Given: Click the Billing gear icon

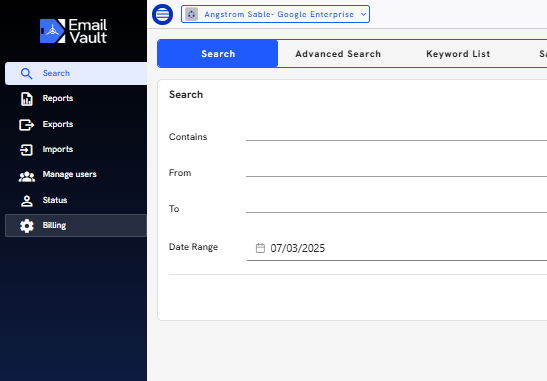Looking at the screenshot, I should click(x=27, y=226).
